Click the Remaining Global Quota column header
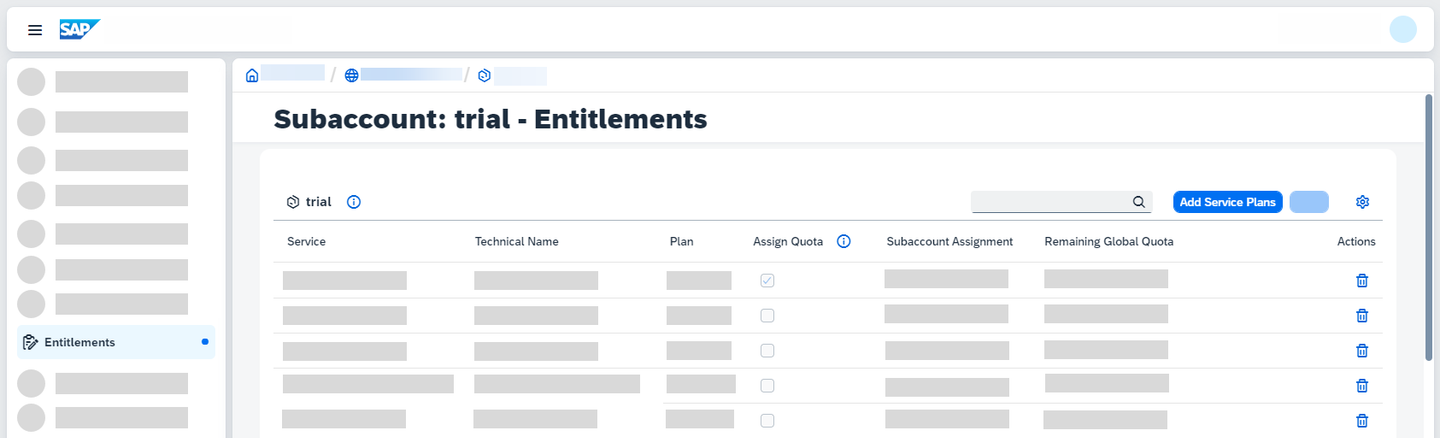The height and width of the screenshot is (438, 1440). click(x=1109, y=241)
